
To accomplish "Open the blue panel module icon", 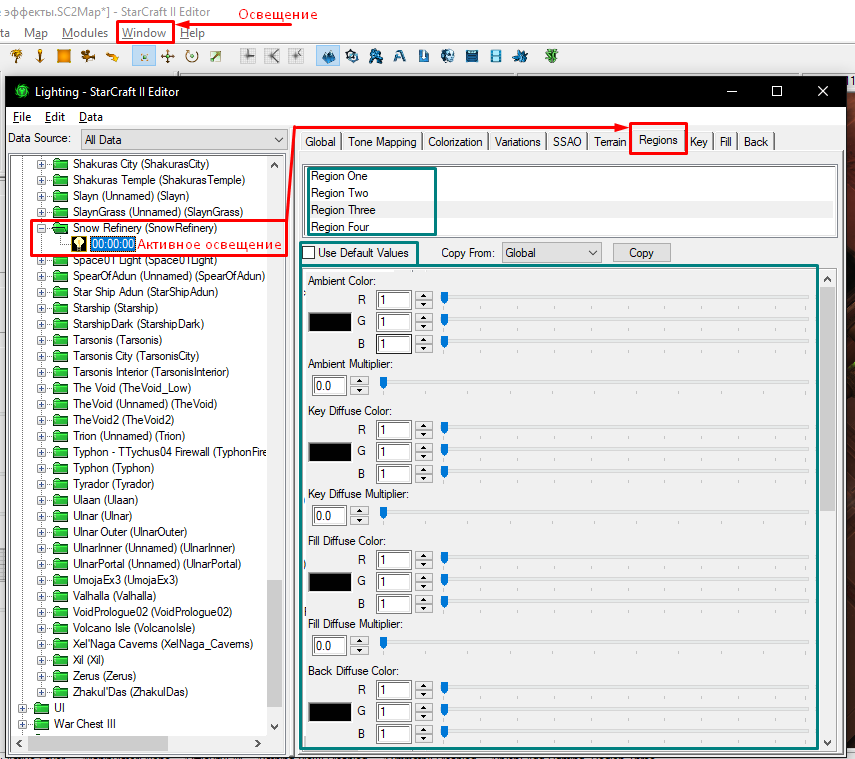I will pos(472,56).
